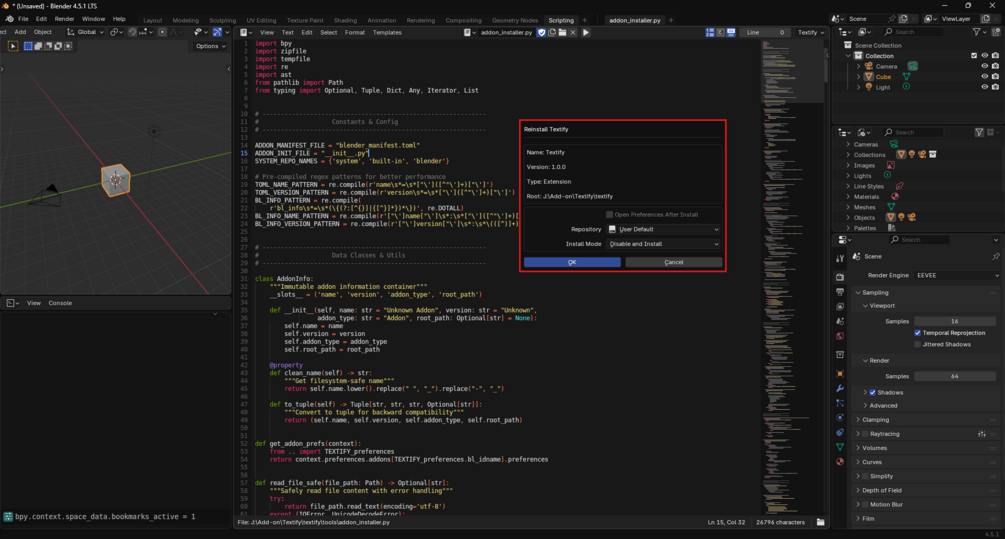Open the Particles properties tab icon
1005x539 pixels.
tap(840, 402)
